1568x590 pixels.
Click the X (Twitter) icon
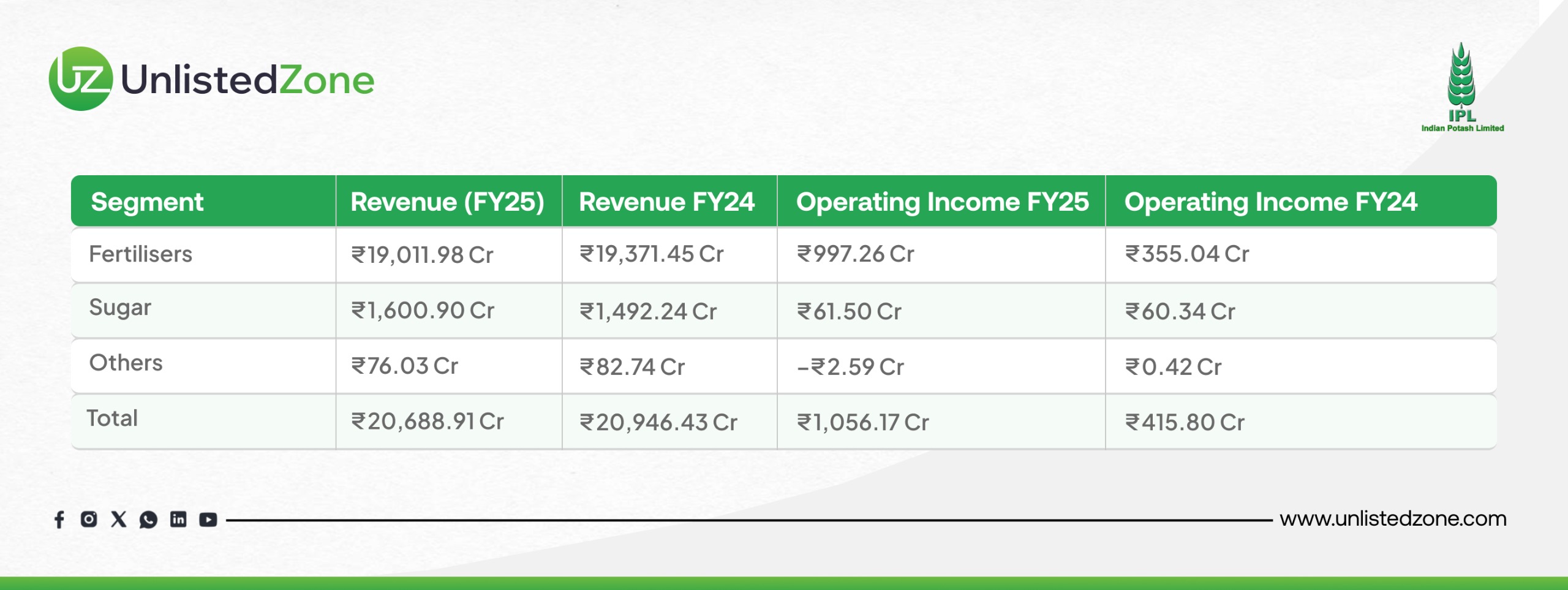(118, 520)
